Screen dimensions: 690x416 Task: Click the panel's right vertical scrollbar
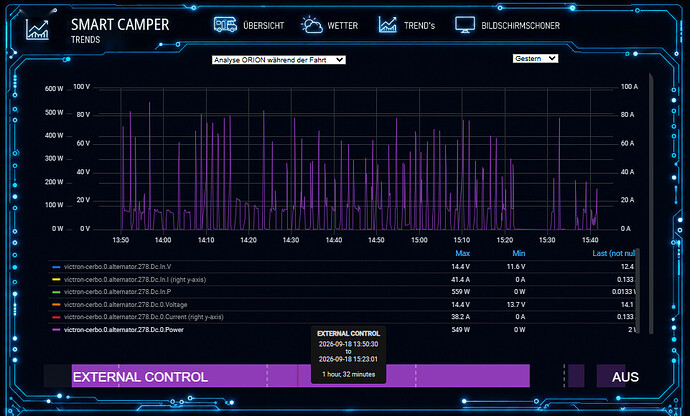coord(651,202)
